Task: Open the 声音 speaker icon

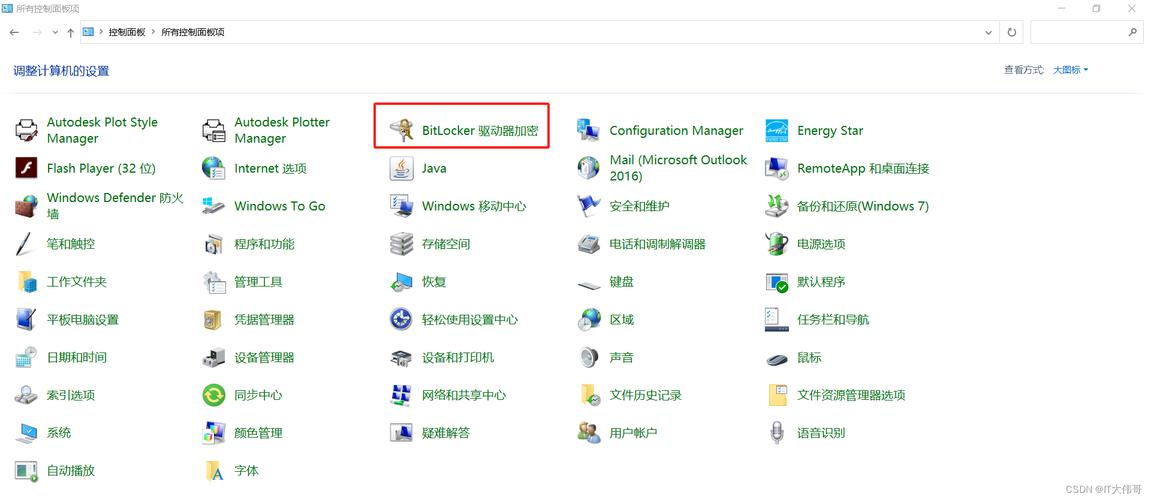Action: (589, 358)
